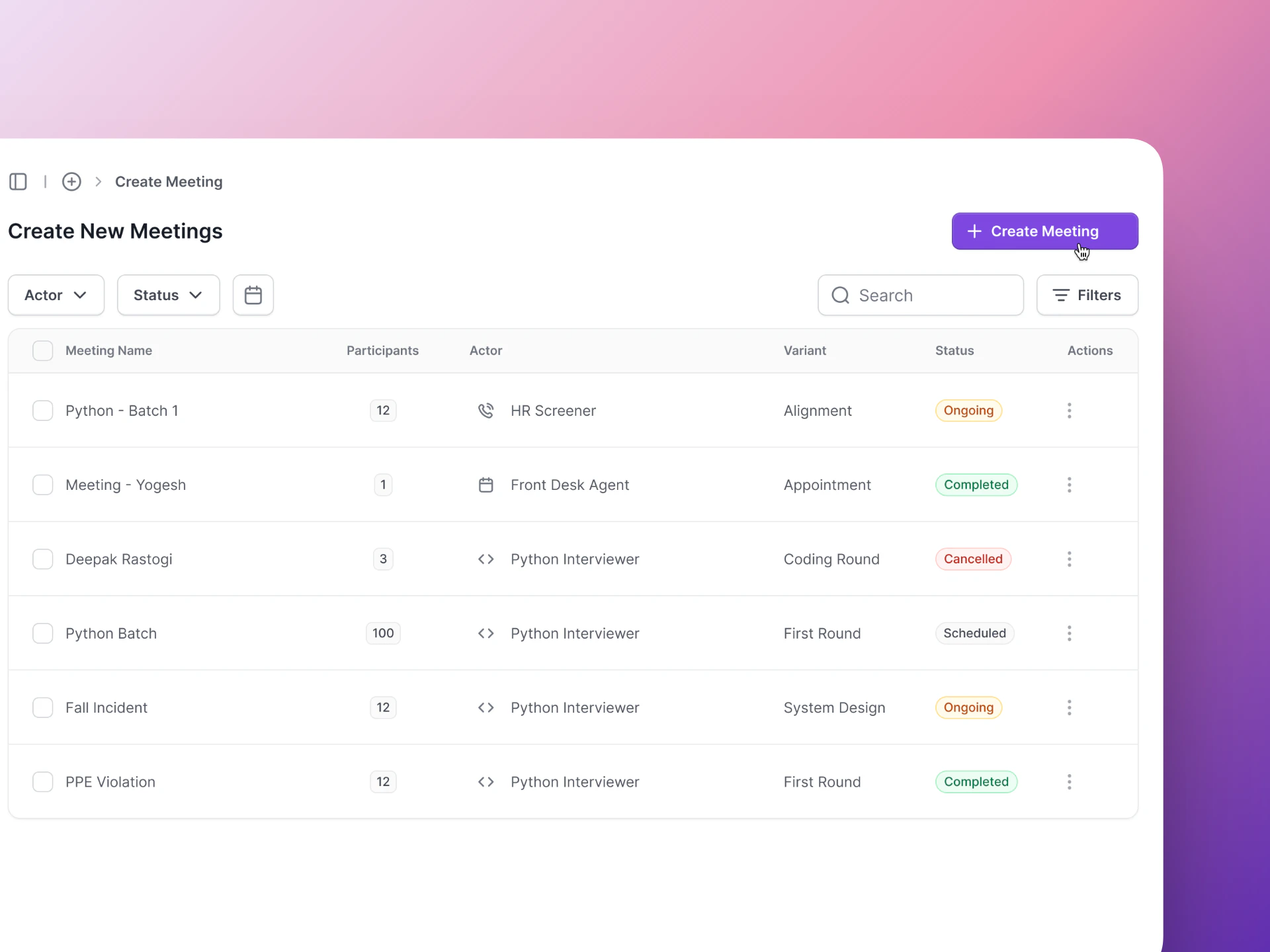Toggle the sidebar panel icon
Screen dimensions: 1270x952
coord(18,182)
